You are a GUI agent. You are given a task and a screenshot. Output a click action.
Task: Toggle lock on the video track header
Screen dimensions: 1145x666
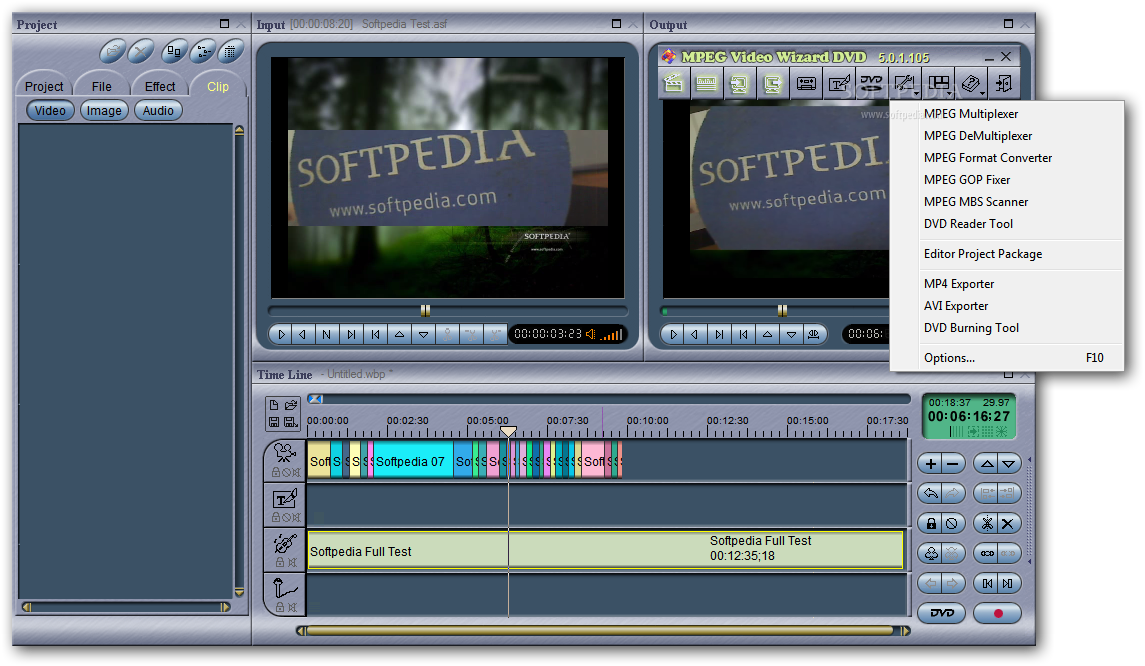276,472
